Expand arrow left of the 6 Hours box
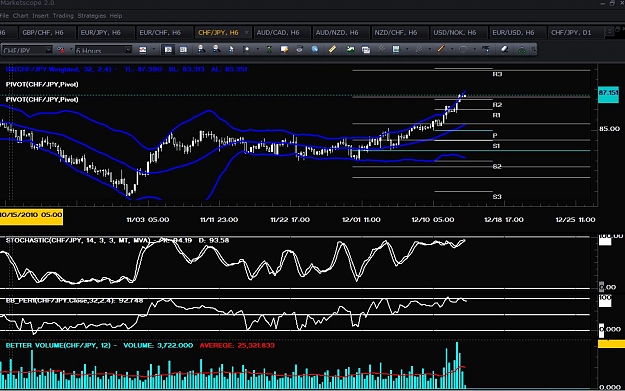This screenshot has width=625, height=391. [71, 49]
